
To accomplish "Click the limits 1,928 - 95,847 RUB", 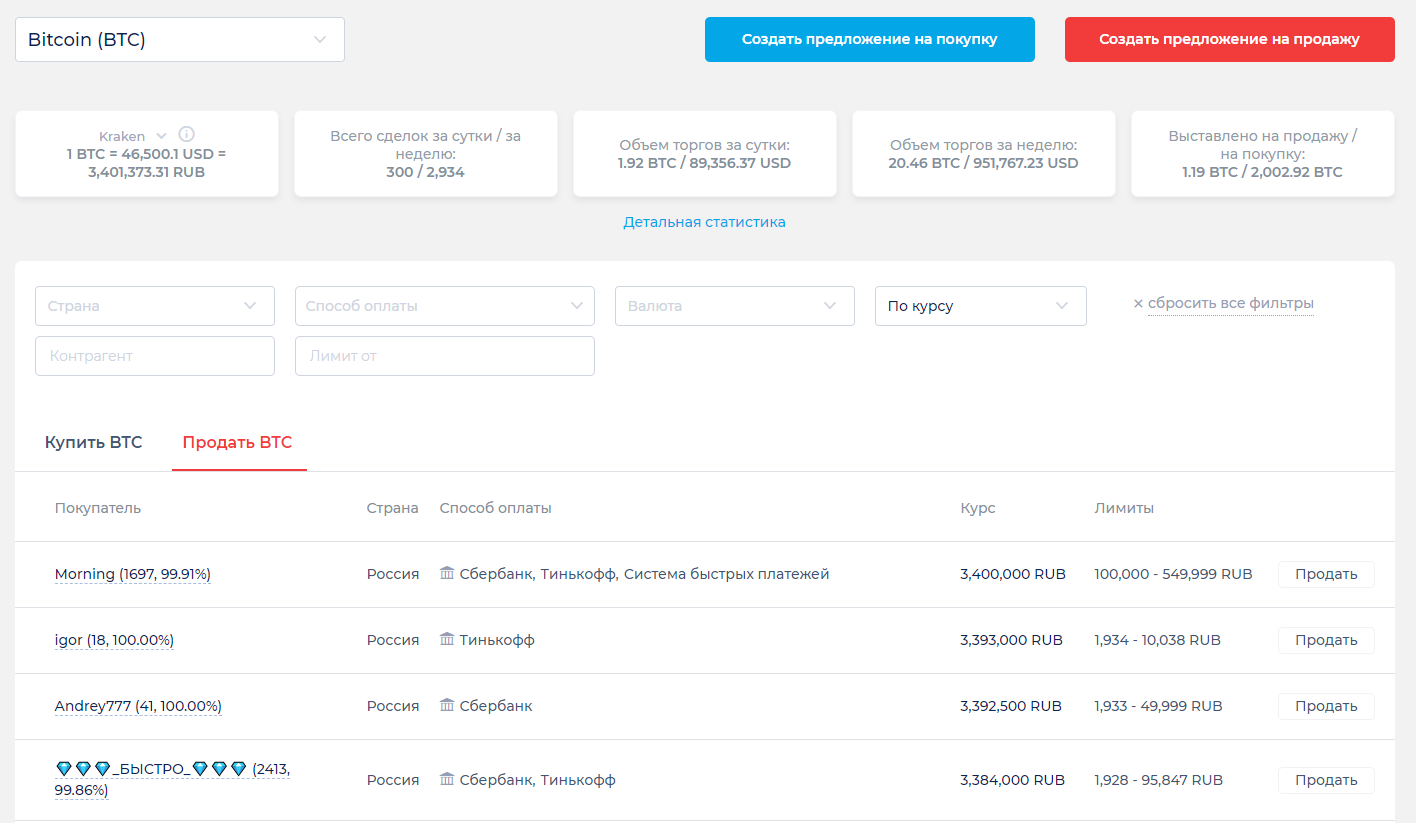I will (1159, 780).
